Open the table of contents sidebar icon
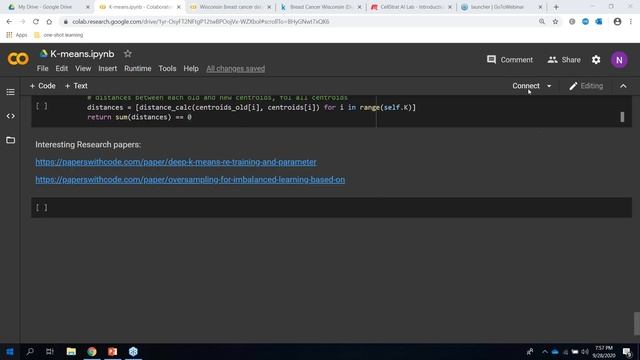This screenshot has height=360, width=640. tap(11, 92)
